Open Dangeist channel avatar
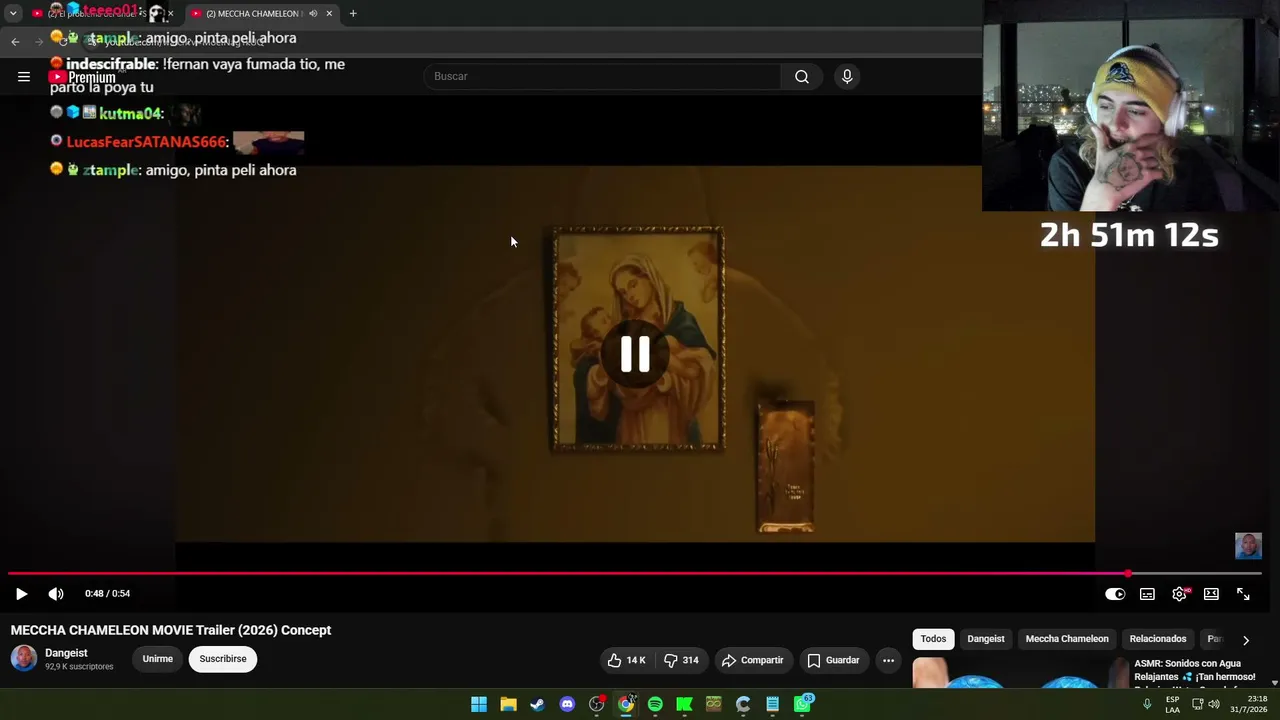The height and width of the screenshot is (720, 1280). [24, 658]
